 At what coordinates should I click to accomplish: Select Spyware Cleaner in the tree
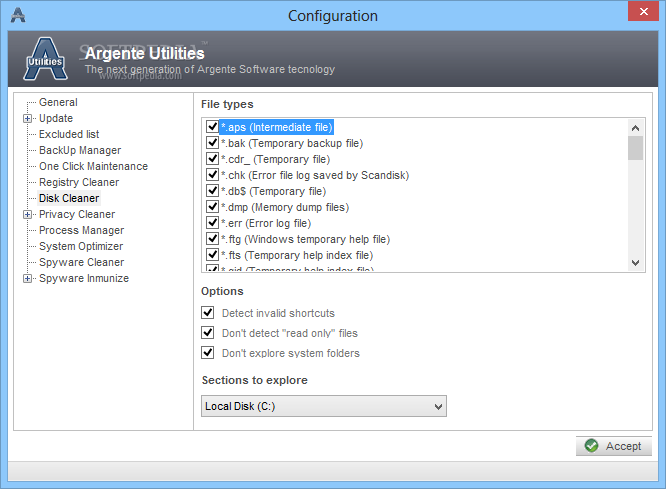[82, 263]
